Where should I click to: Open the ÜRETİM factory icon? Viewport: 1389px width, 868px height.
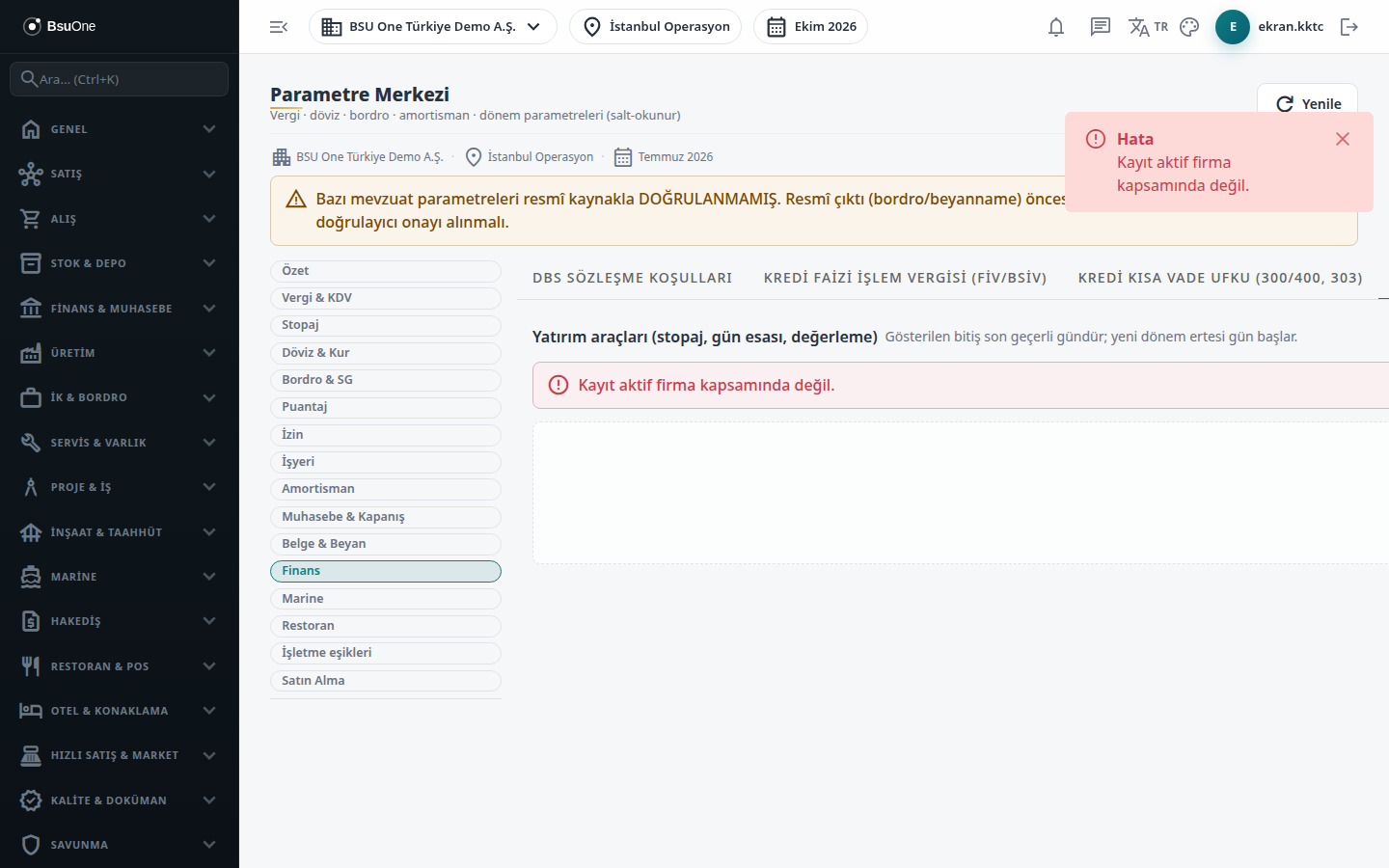point(31,353)
